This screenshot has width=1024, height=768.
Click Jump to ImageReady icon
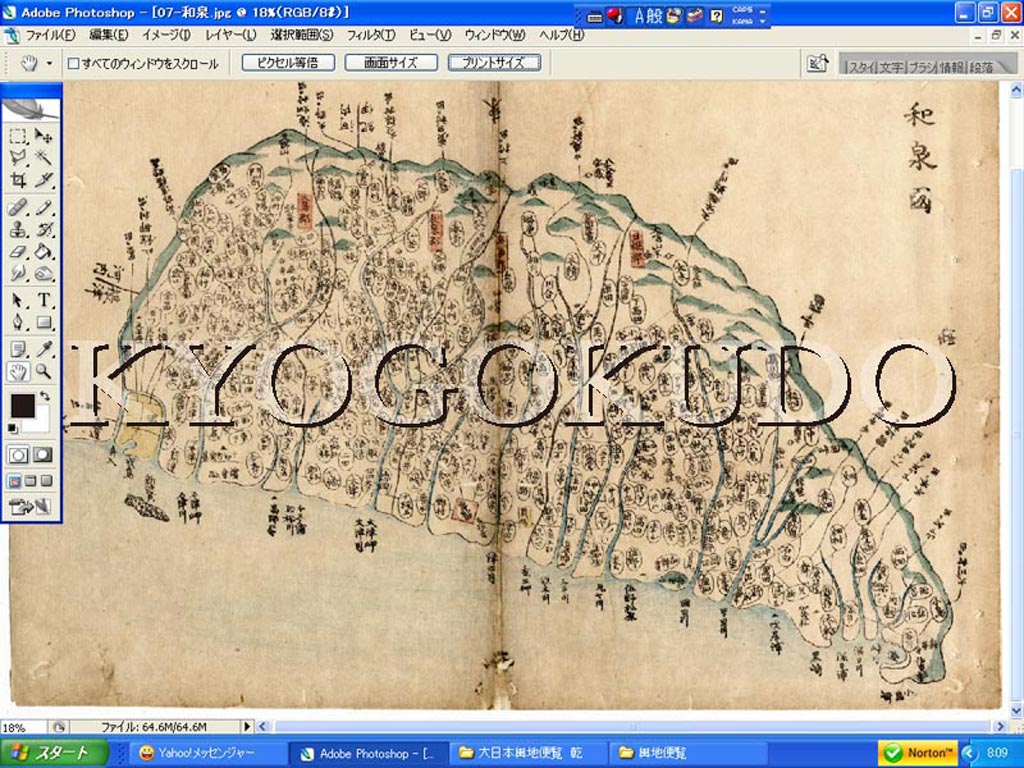point(29,506)
